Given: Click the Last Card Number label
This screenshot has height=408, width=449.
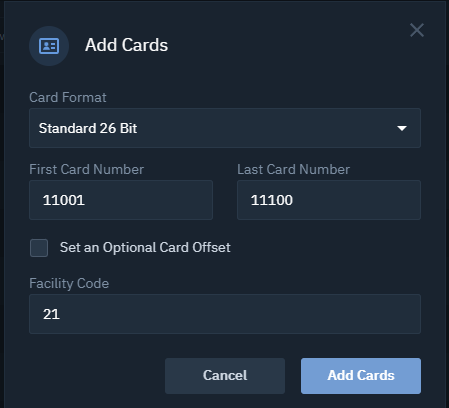Looking at the screenshot, I should click(294, 169).
